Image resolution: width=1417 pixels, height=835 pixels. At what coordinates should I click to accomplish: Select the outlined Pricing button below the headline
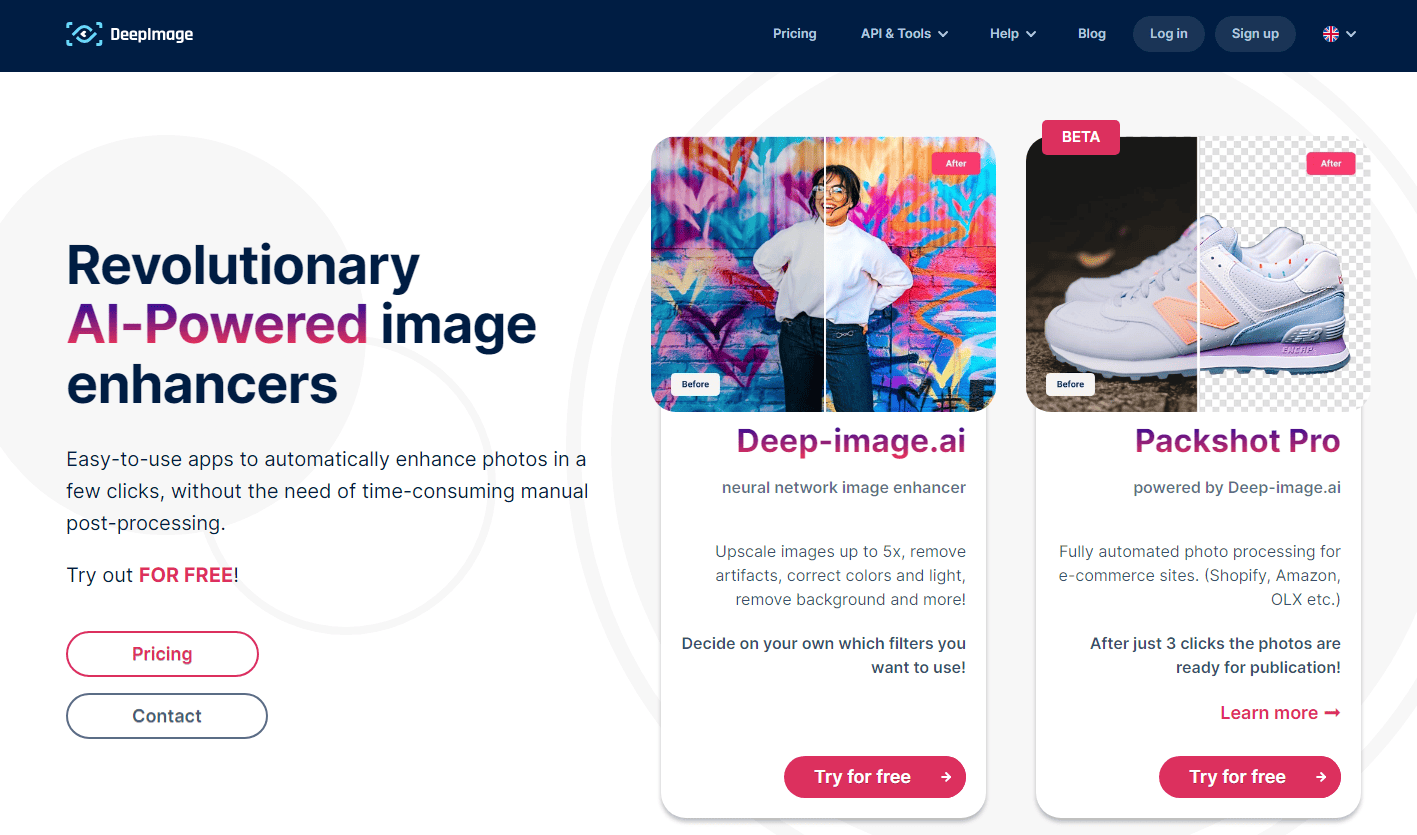(x=162, y=654)
